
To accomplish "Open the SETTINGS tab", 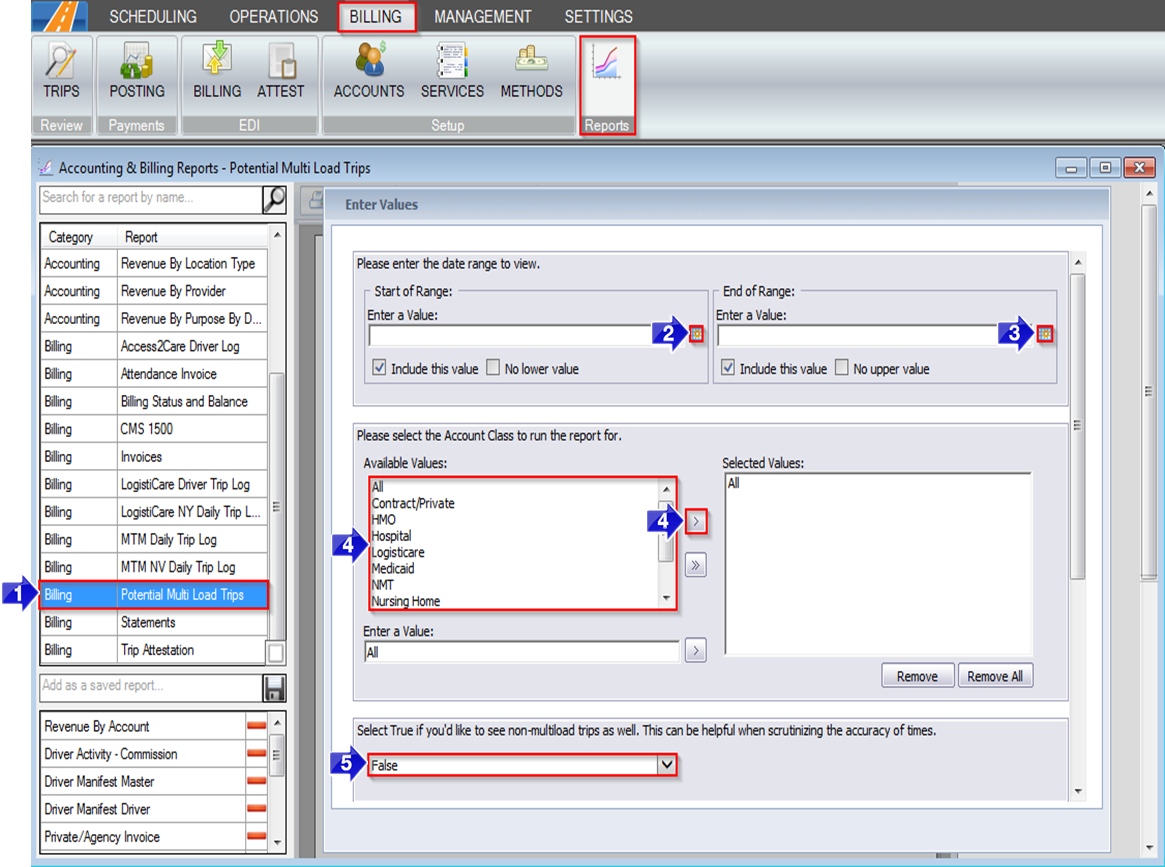I will [599, 16].
